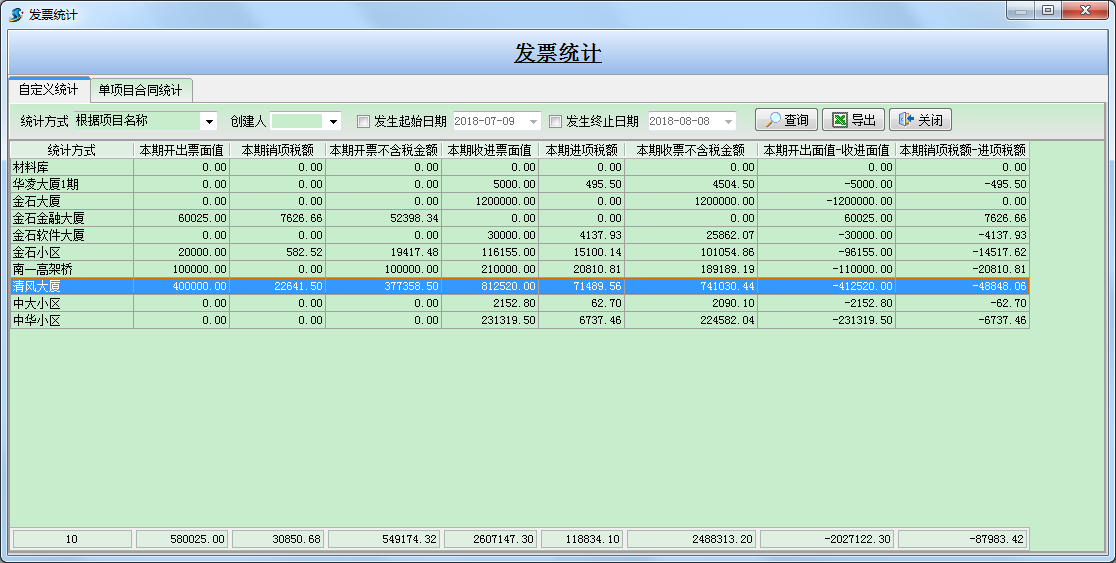The height and width of the screenshot is (563, 1116).
Task: Expand the 创建人 dropdown
Action: pos(334,121)
